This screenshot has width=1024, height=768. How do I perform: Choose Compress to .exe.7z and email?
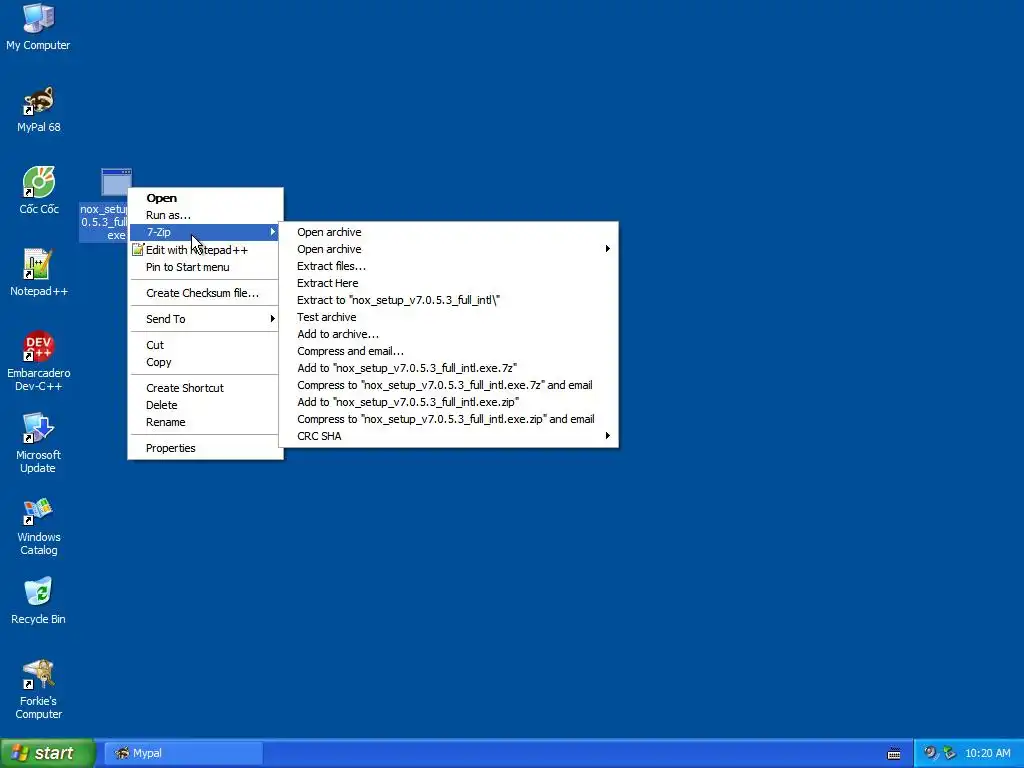[448, 385]
